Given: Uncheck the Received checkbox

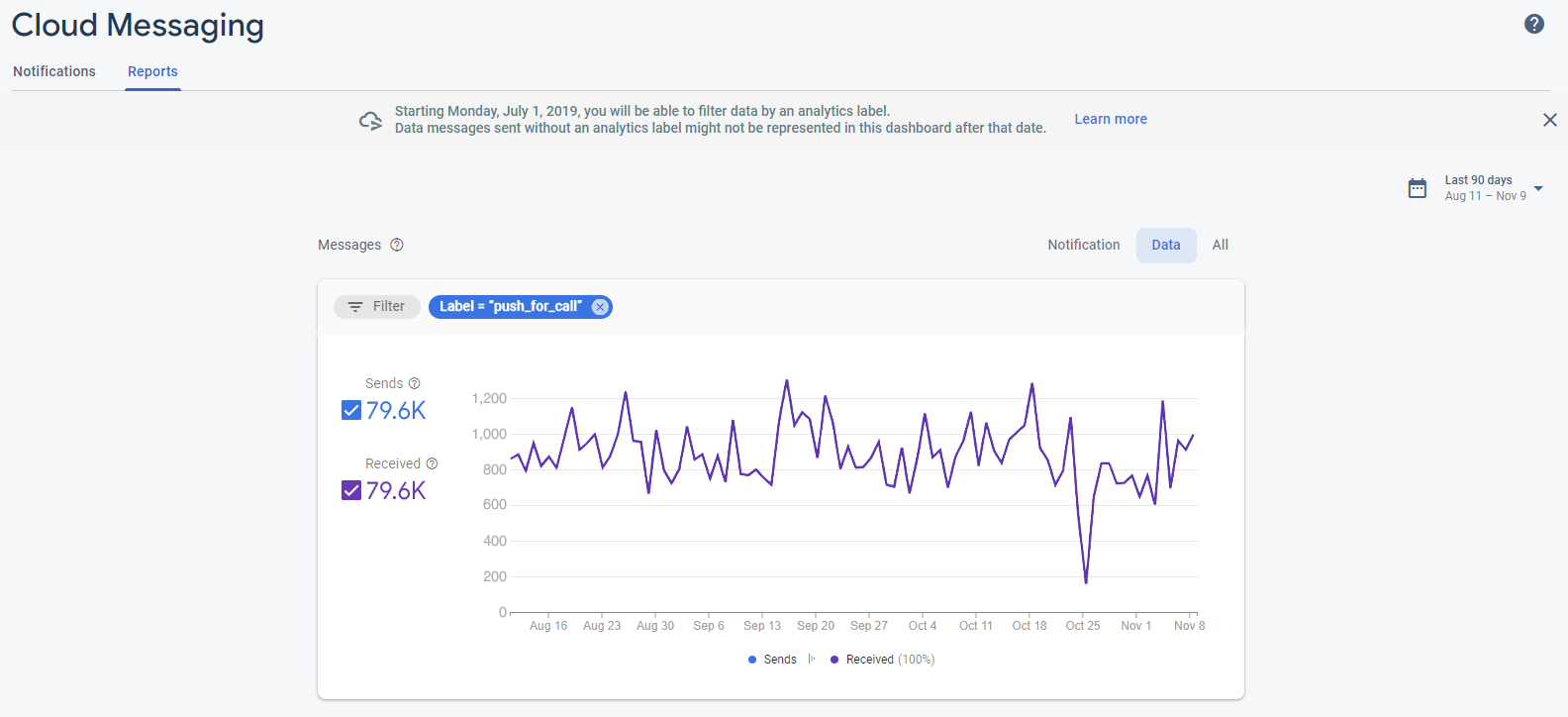Looking at the screenshot, I should tap(351, 490).
